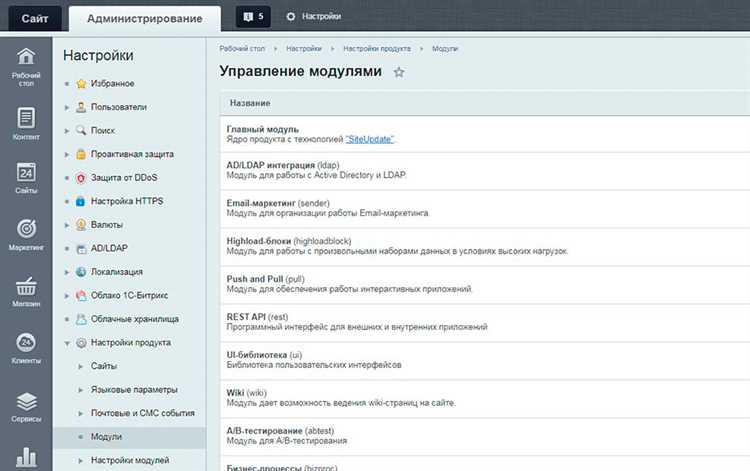This screenshot has width=750, height=471.
Task: Sort by the Название column header
Action: click(250, 103)
